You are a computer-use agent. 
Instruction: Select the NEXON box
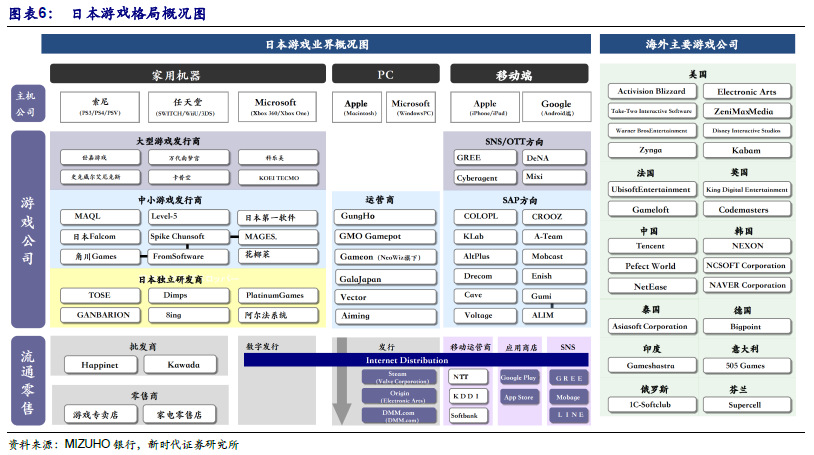coord(747,246)
